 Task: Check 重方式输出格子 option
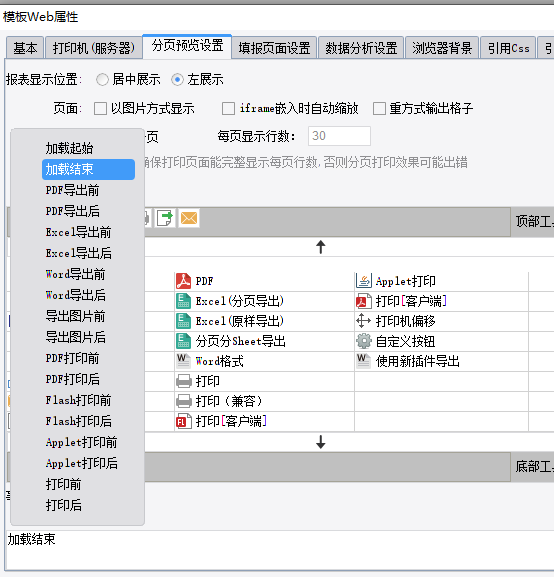tap(379, 109)
